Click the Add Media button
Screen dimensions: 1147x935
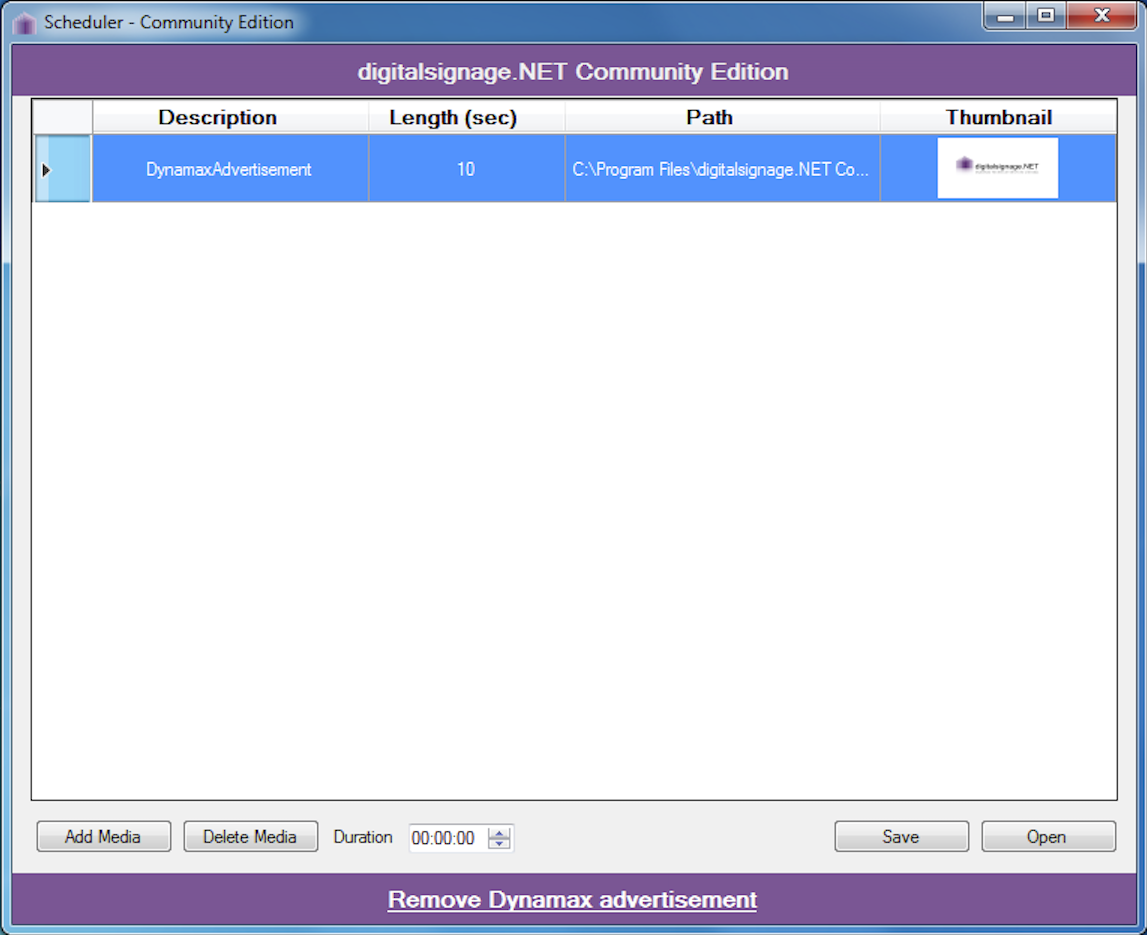pyautogui.click(x=103, y=836)
